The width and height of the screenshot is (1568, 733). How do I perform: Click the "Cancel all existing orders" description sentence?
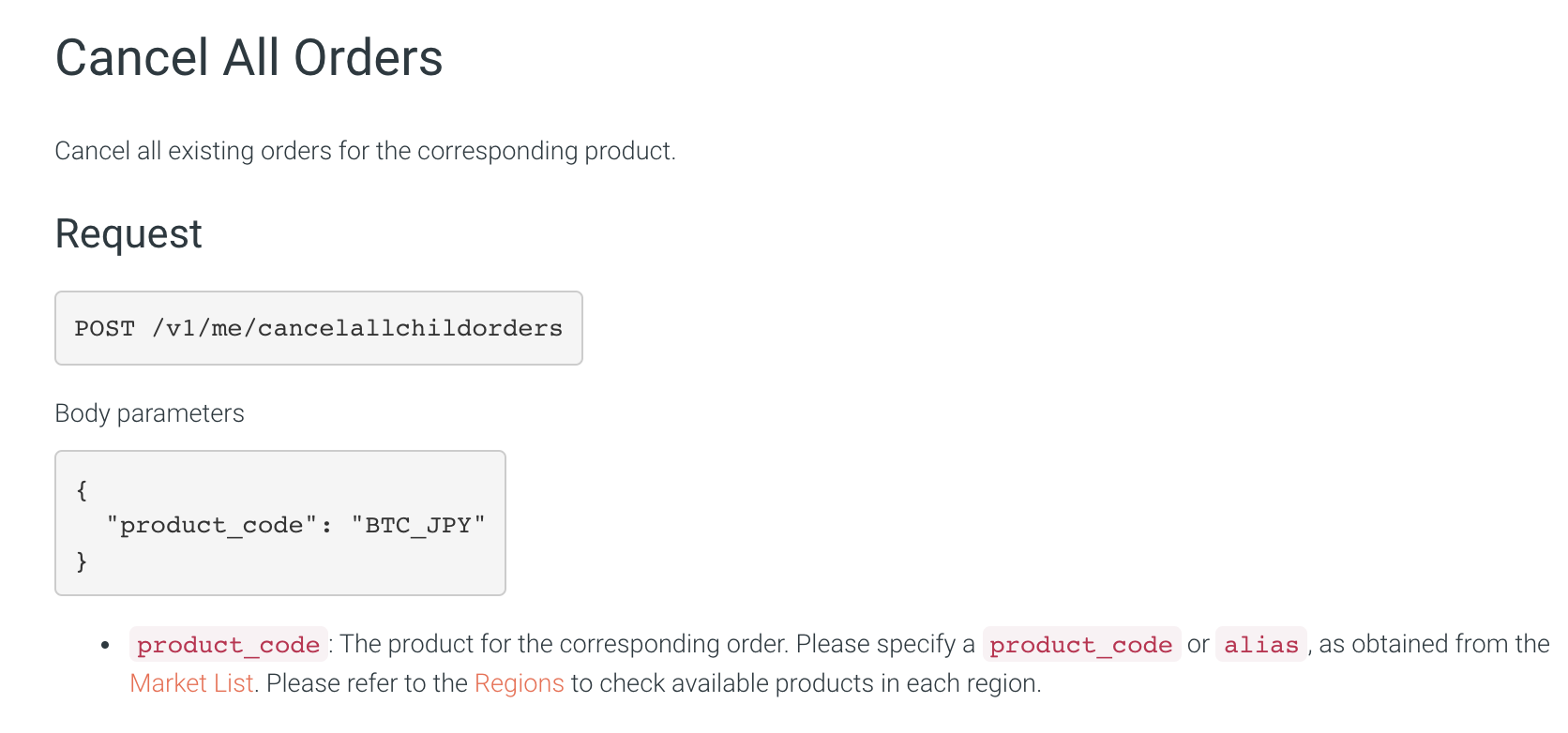tap(365, 151)
